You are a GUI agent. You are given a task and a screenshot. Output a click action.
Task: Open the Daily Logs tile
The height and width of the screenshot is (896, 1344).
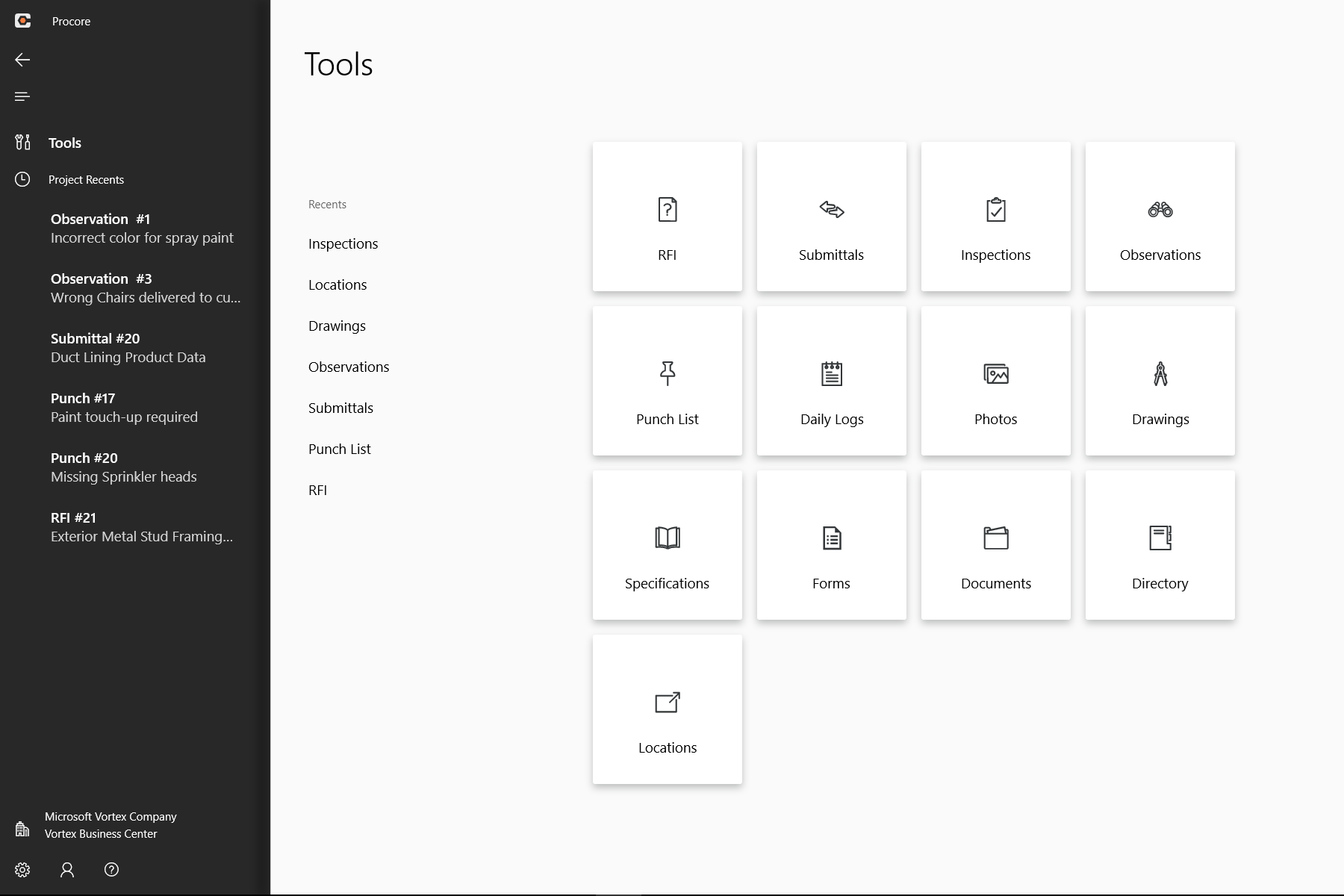coord(831,381)
